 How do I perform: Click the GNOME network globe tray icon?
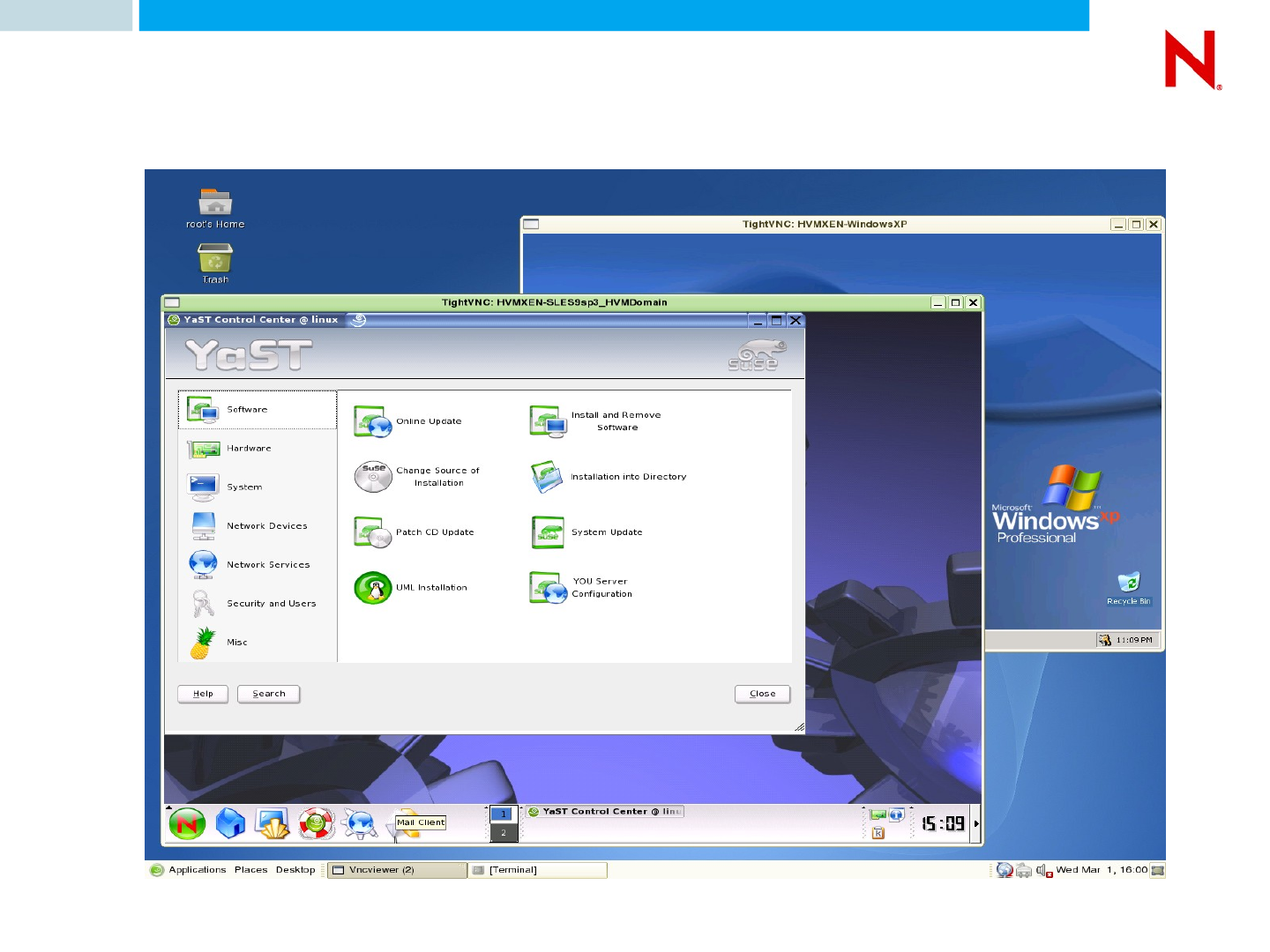(x=1005, y=871)
